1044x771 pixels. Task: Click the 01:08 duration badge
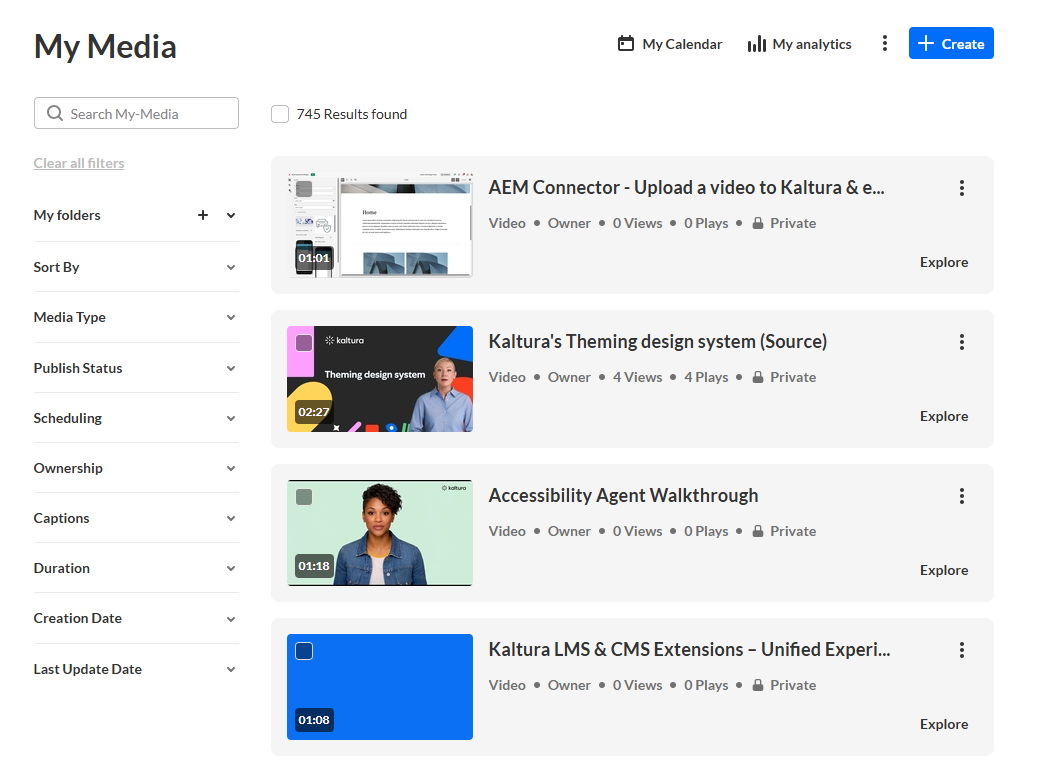(314, 720)
